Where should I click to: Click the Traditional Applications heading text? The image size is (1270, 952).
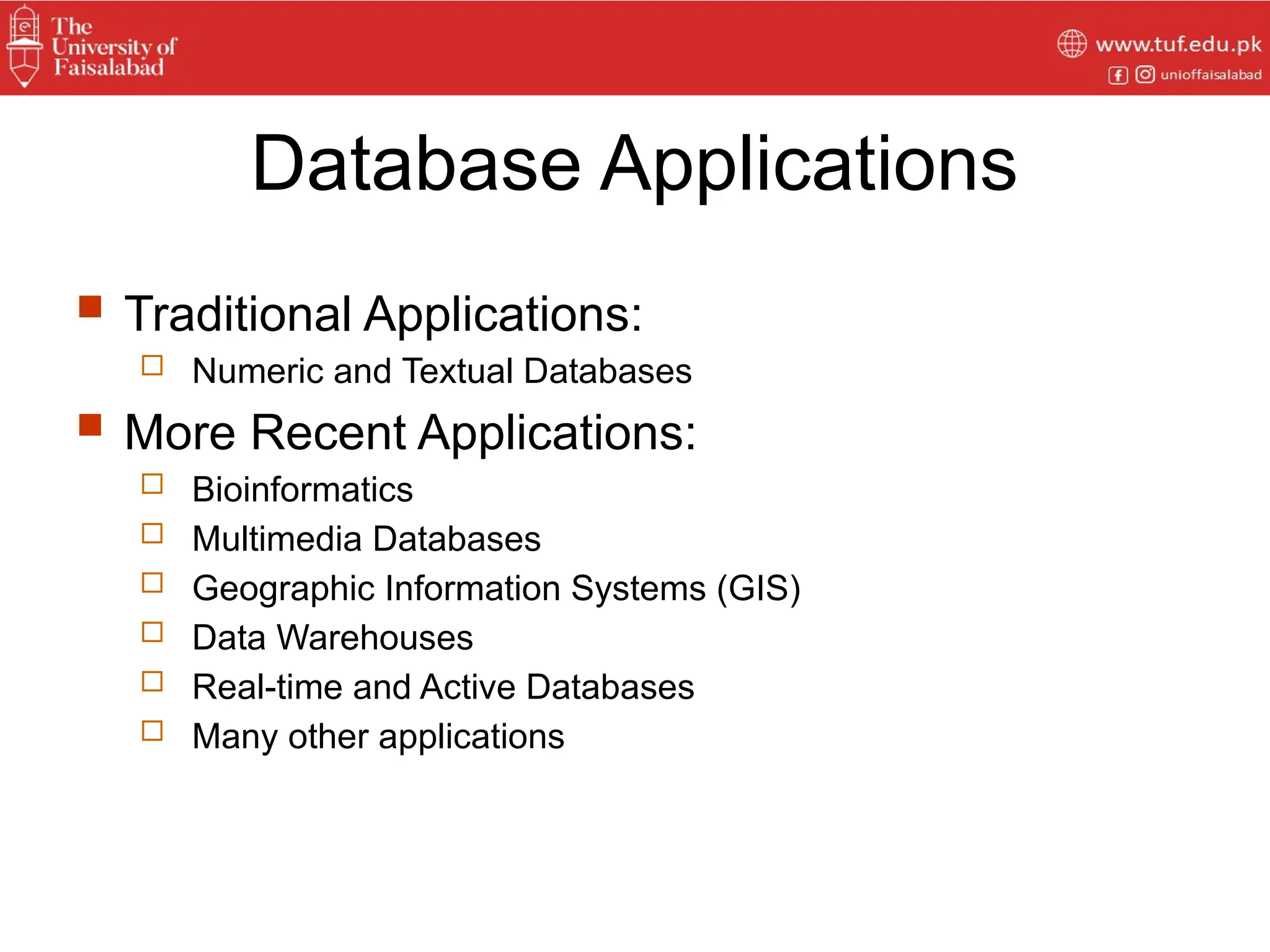coord(383,314)
